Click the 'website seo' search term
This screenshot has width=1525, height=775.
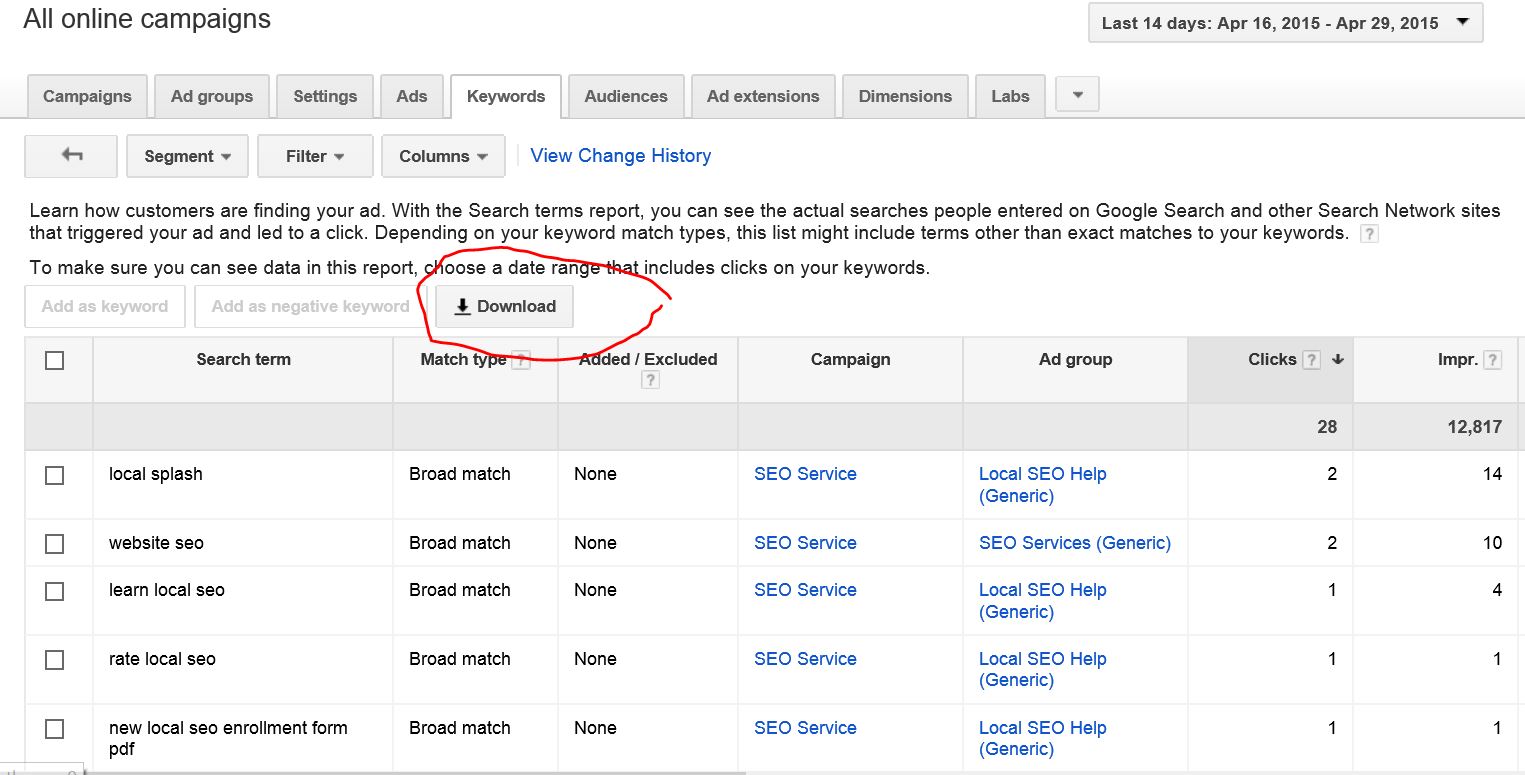click(x=156, y=543)
